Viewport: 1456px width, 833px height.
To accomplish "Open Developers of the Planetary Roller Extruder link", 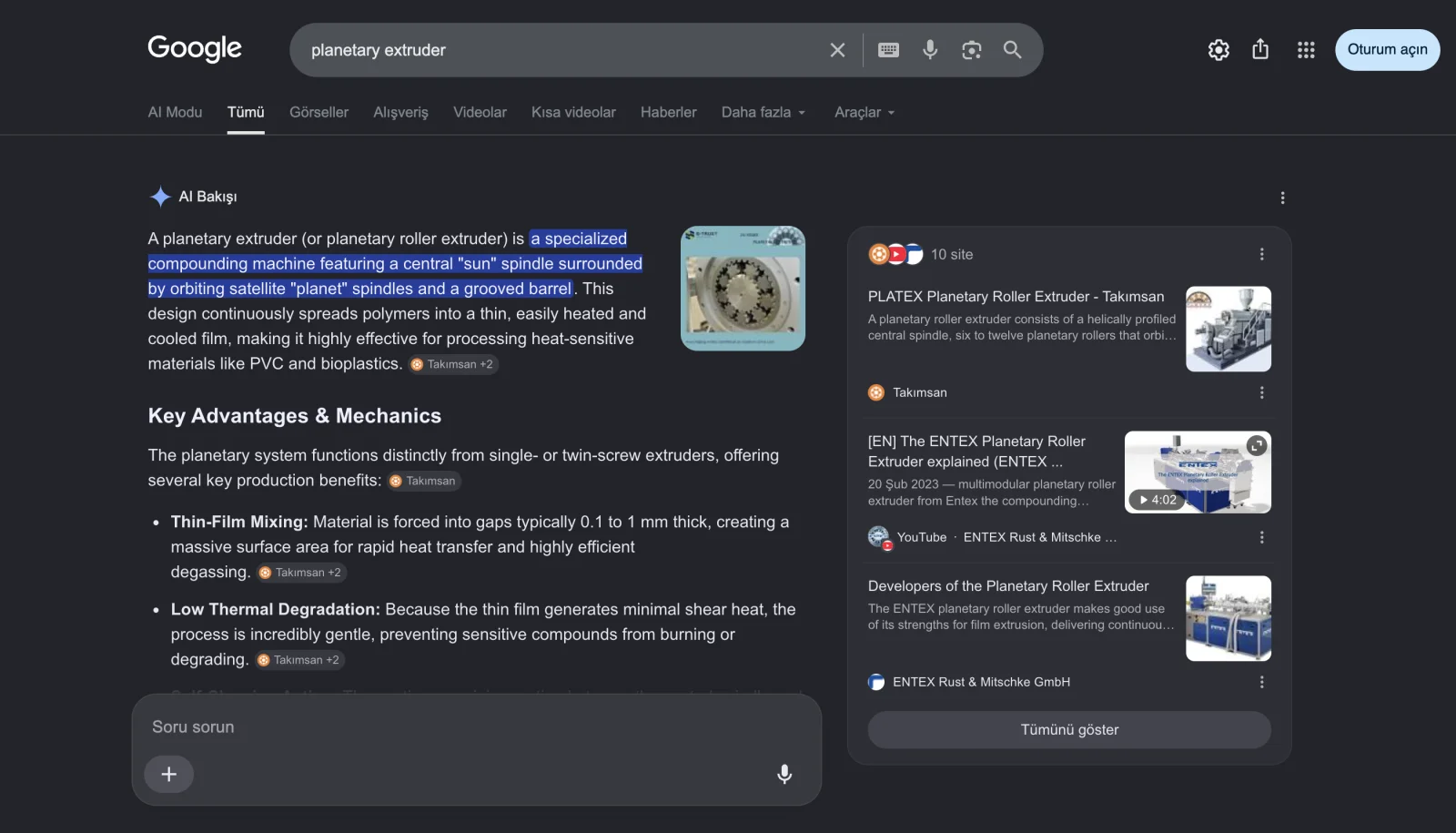I will point(1008,586).
